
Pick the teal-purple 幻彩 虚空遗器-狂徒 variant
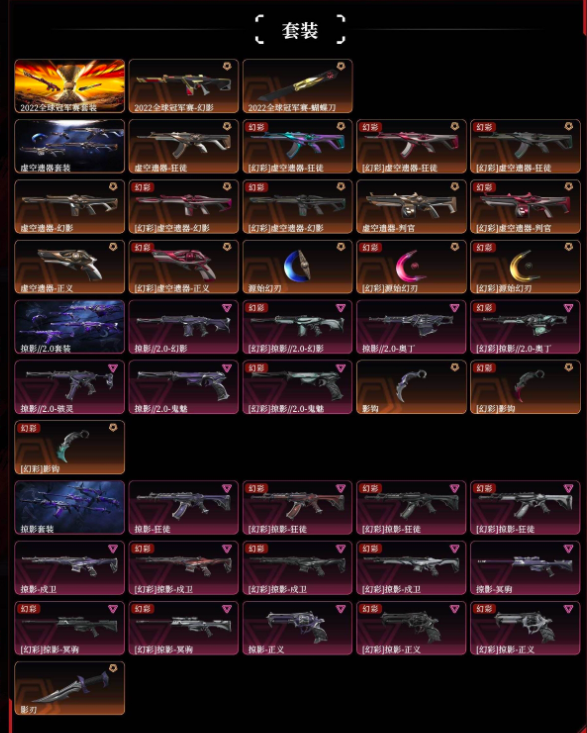pos(298,146)
